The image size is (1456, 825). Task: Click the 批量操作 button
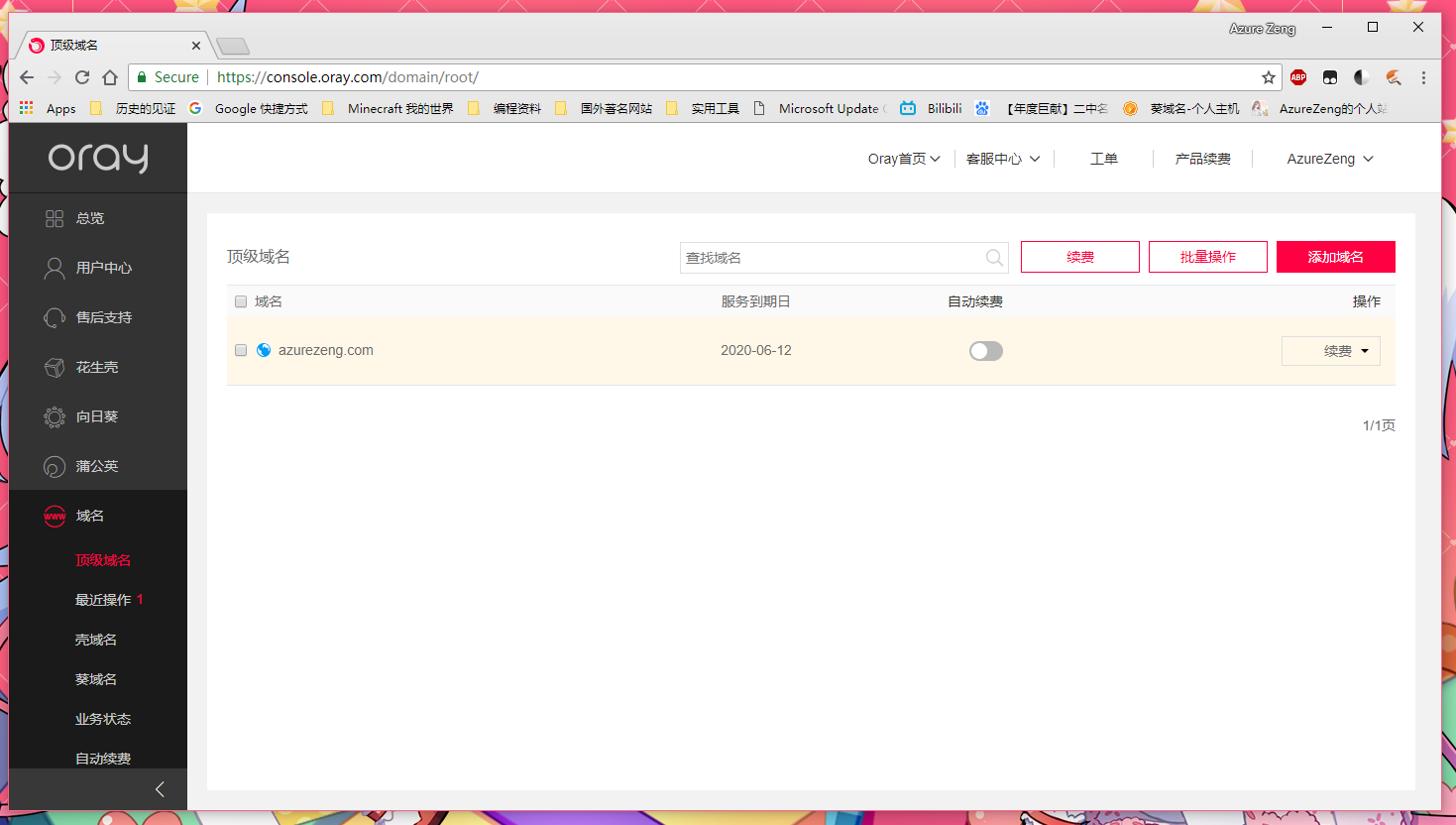(1208, 257)
